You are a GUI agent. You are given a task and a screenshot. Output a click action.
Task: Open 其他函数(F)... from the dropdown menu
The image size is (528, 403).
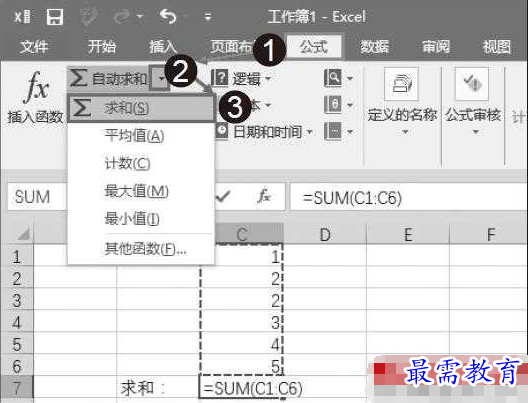click(x=141, y=249)
